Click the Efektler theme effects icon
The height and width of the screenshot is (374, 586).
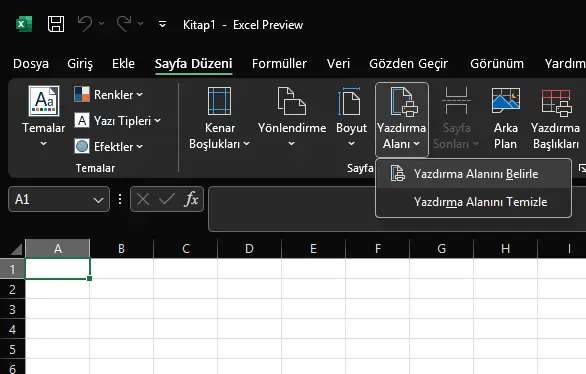(81, 146)
